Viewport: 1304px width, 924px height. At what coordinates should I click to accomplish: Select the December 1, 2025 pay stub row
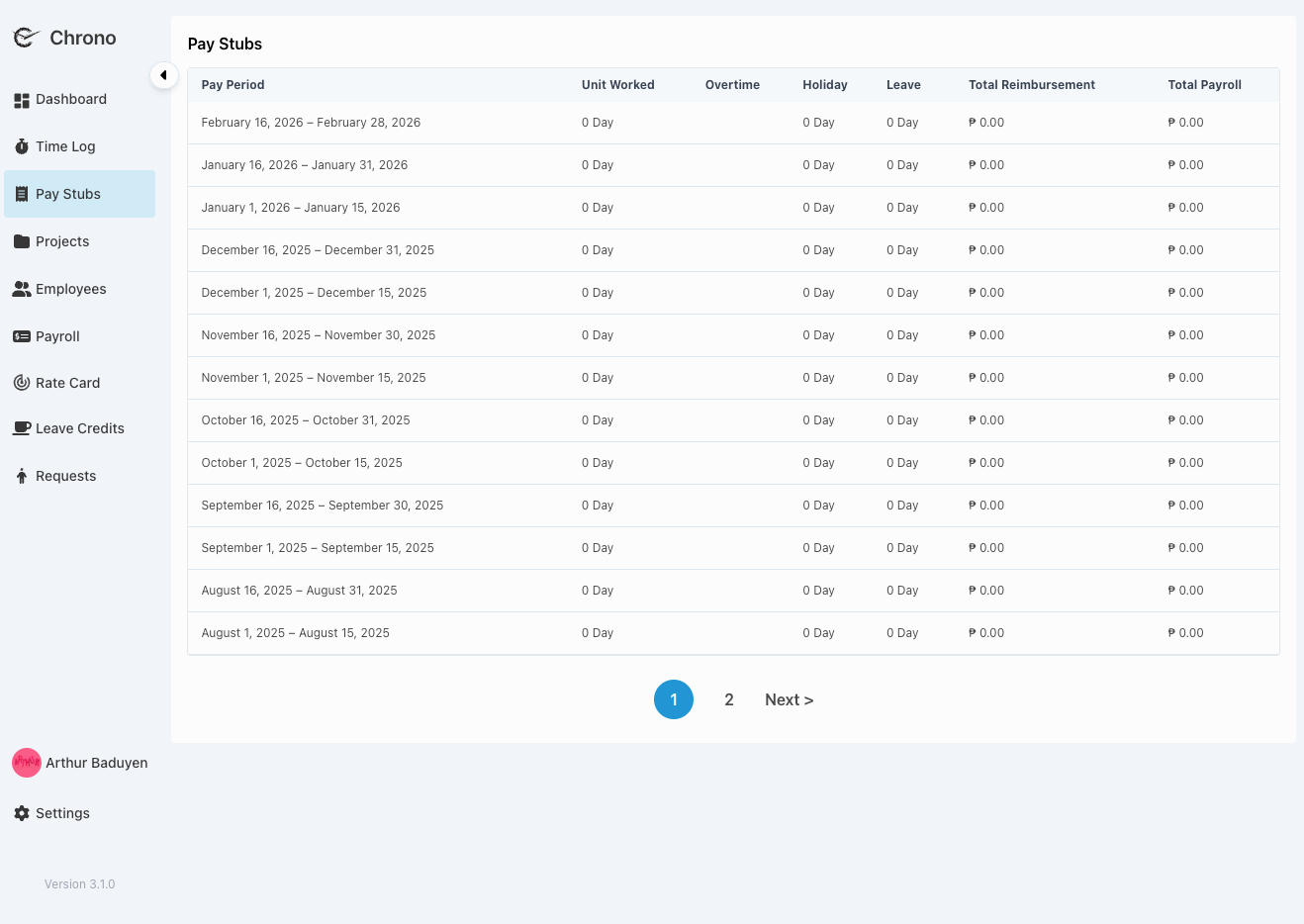point(314,293)
